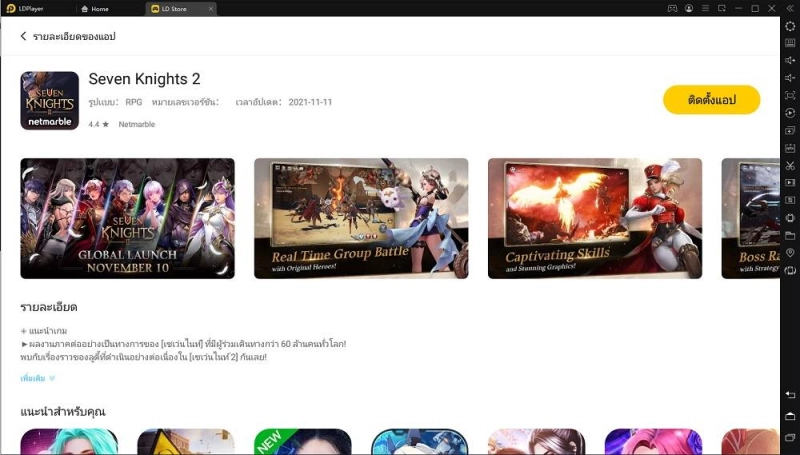800x455 pixels.
Task: Click update date 2021-11-11
Action: pyautogui.click(x=310, y=102)
